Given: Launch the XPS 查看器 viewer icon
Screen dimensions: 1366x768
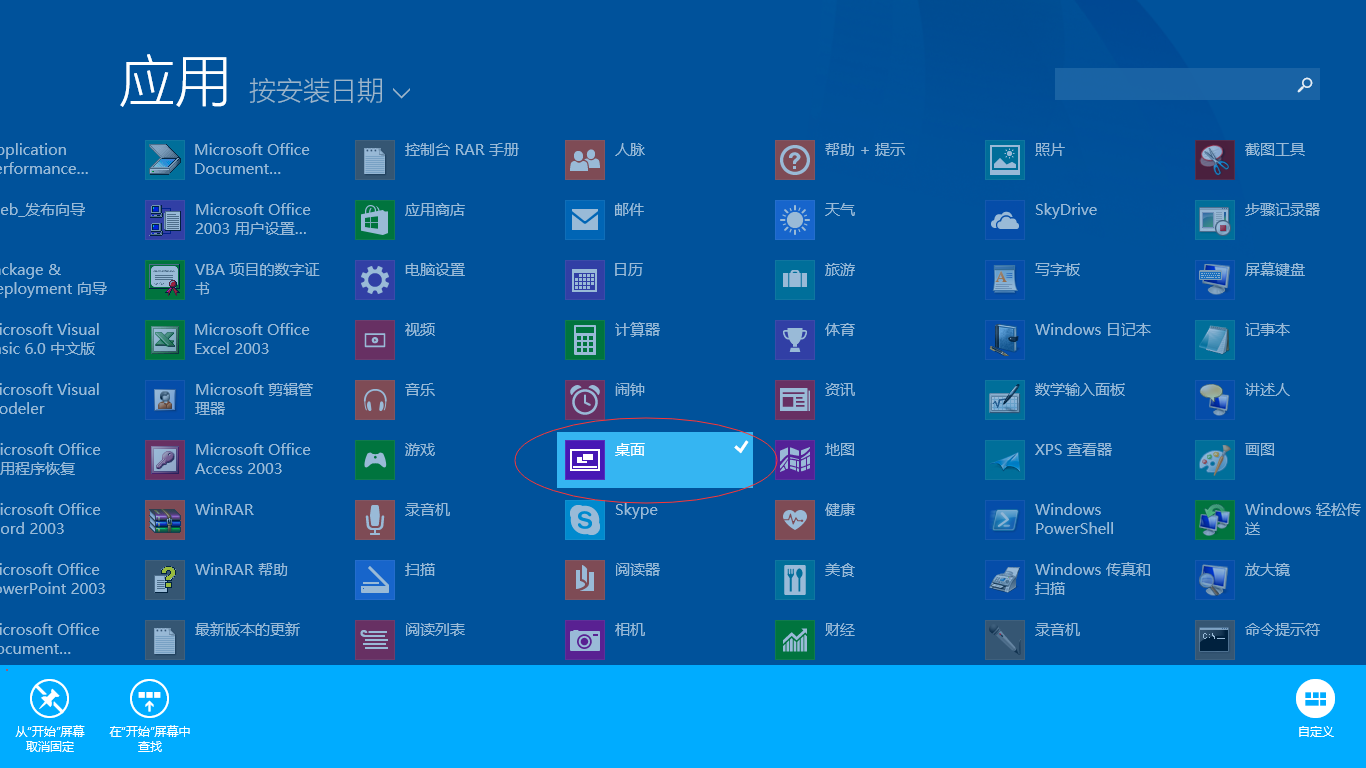Looking at the screenshot, I should click(1005, 460).
